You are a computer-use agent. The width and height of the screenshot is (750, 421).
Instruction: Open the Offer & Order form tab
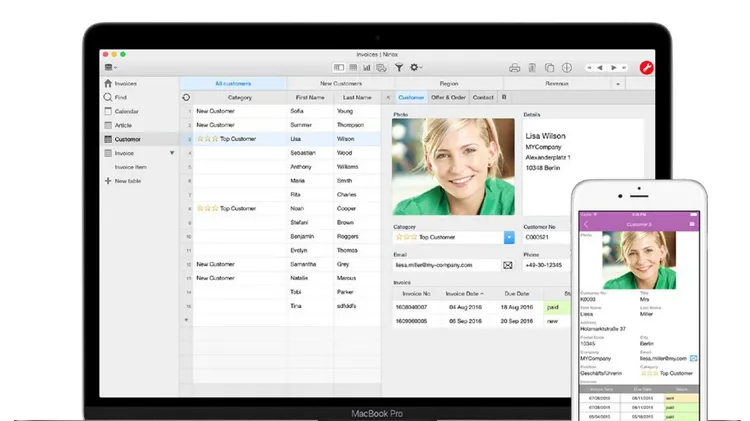point(448,97)
